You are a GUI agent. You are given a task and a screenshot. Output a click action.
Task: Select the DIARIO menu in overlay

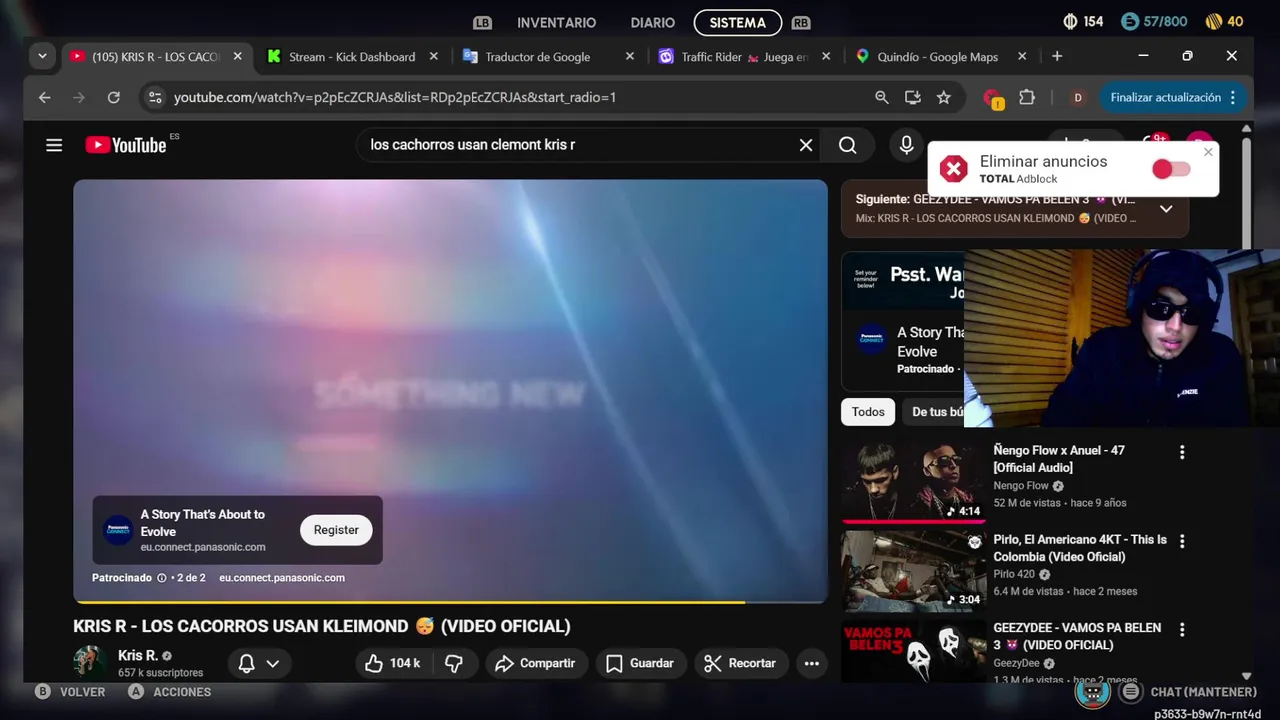click(652, 22)
